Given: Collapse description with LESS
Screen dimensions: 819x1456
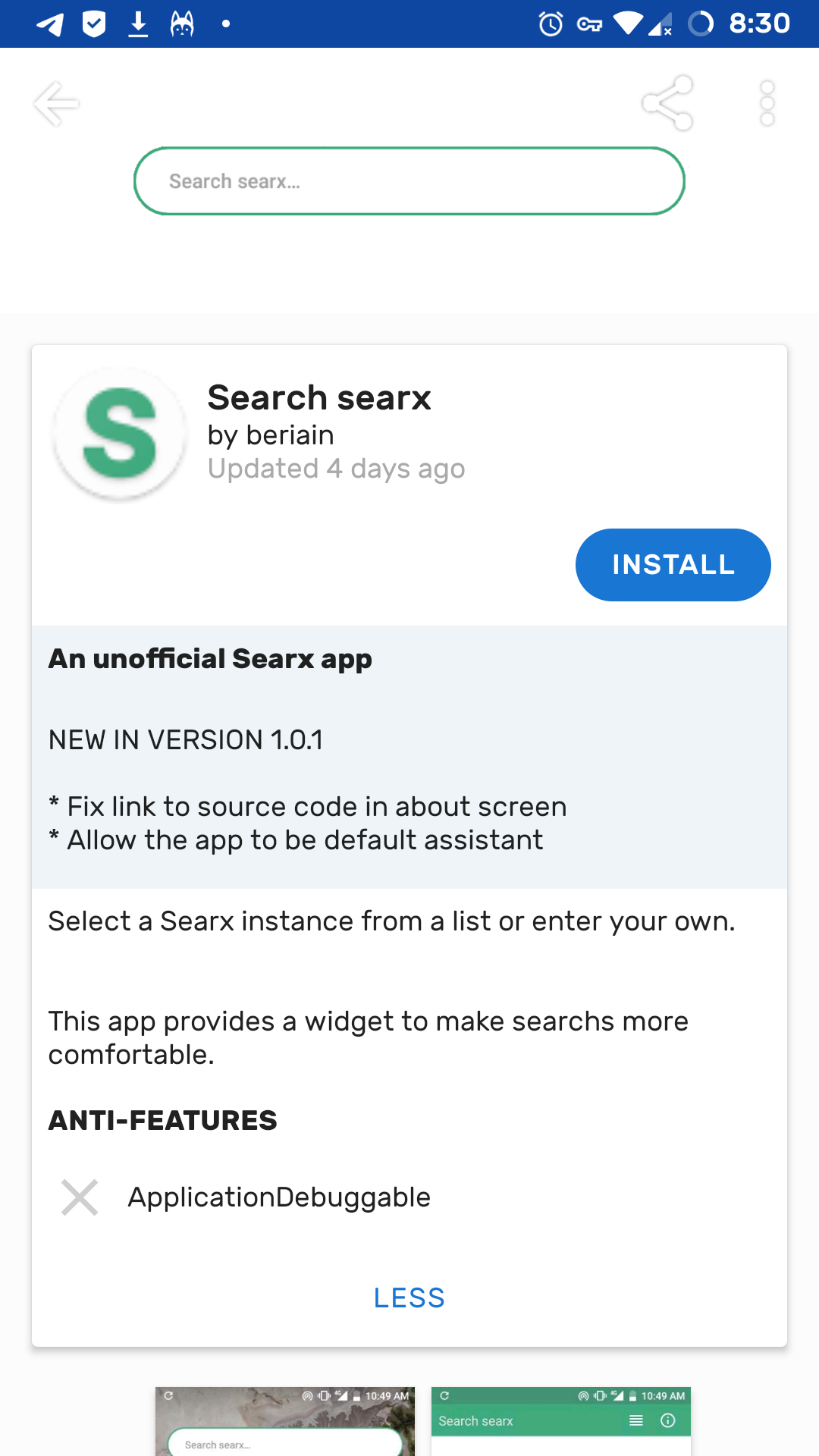Looking at the screenshot, I should point(409,1298).
